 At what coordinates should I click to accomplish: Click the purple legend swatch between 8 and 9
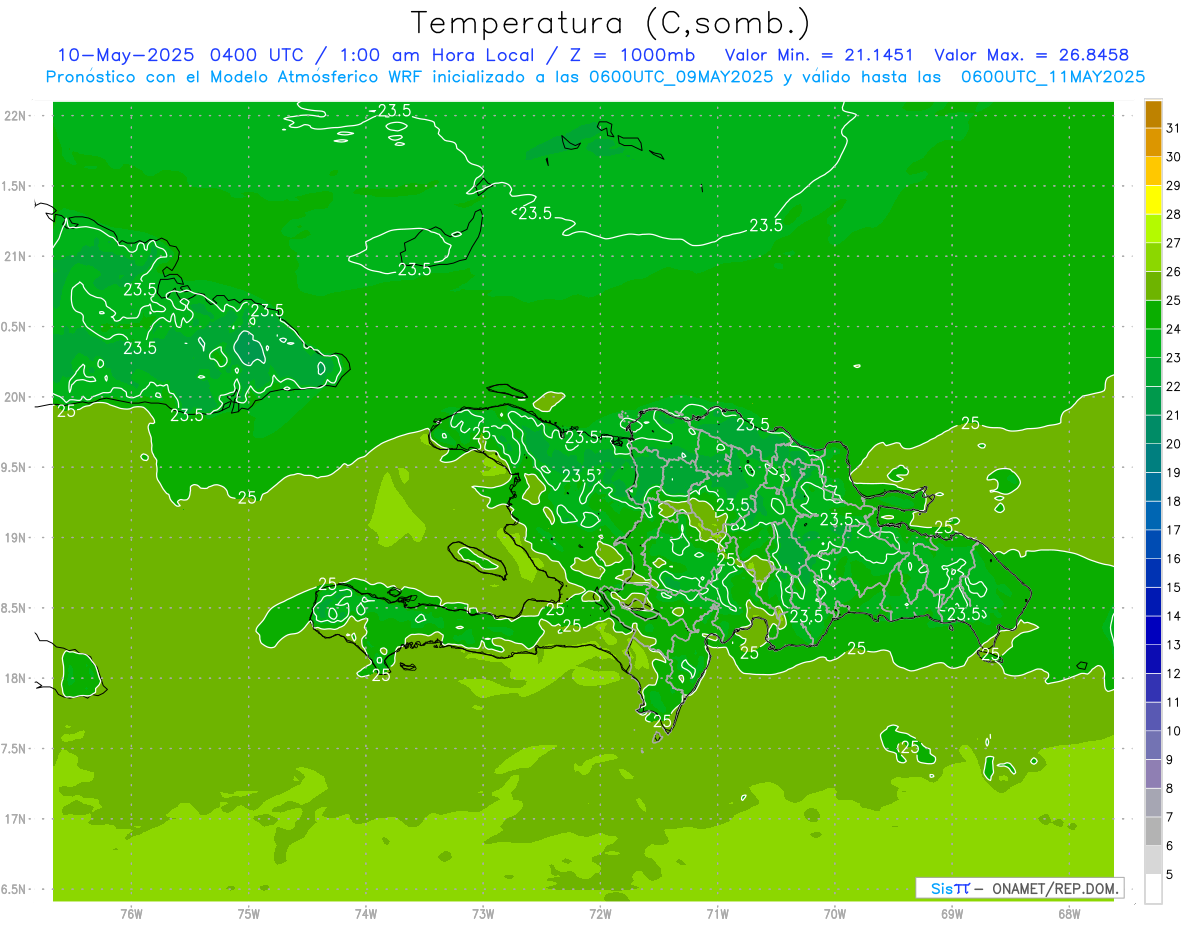point(1153,774)
